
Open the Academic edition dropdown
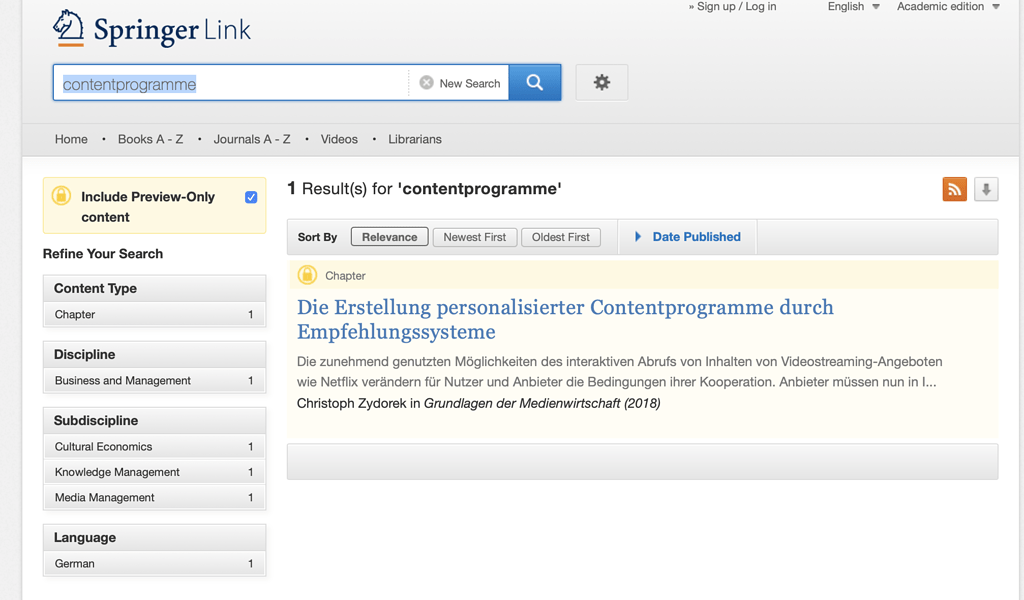point(946,6)
